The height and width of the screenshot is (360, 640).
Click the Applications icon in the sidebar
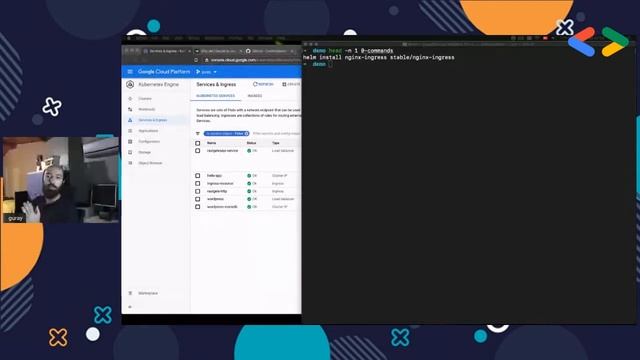click(130, 131)
